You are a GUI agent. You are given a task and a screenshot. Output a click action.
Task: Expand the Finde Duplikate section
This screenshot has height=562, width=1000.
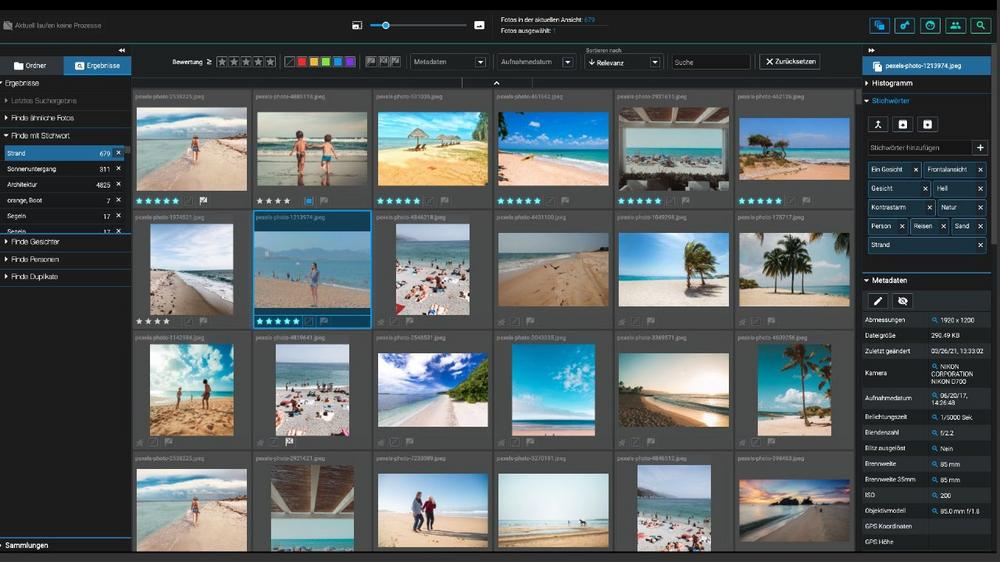[x=35, y=276]
